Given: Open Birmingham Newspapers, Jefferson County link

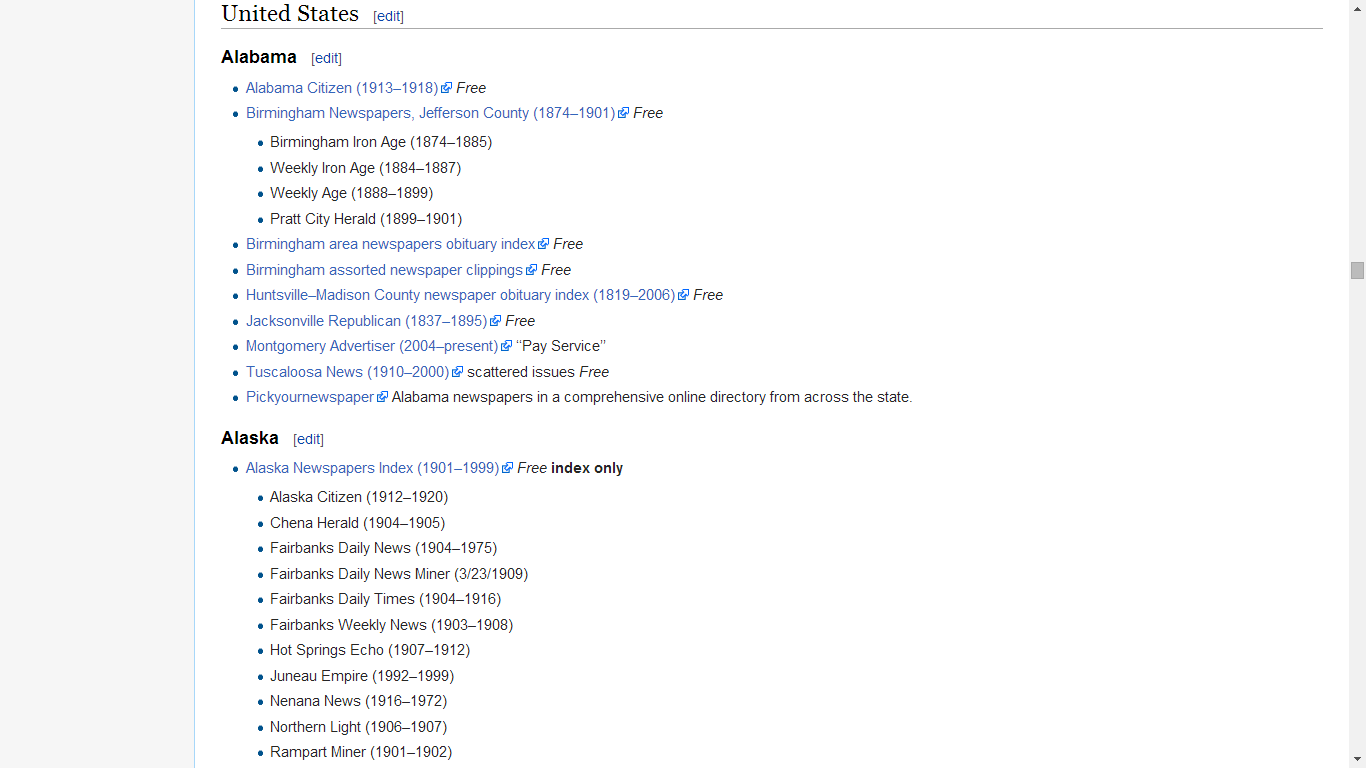Looking at the screenshot, I should [x=430, y=113].
